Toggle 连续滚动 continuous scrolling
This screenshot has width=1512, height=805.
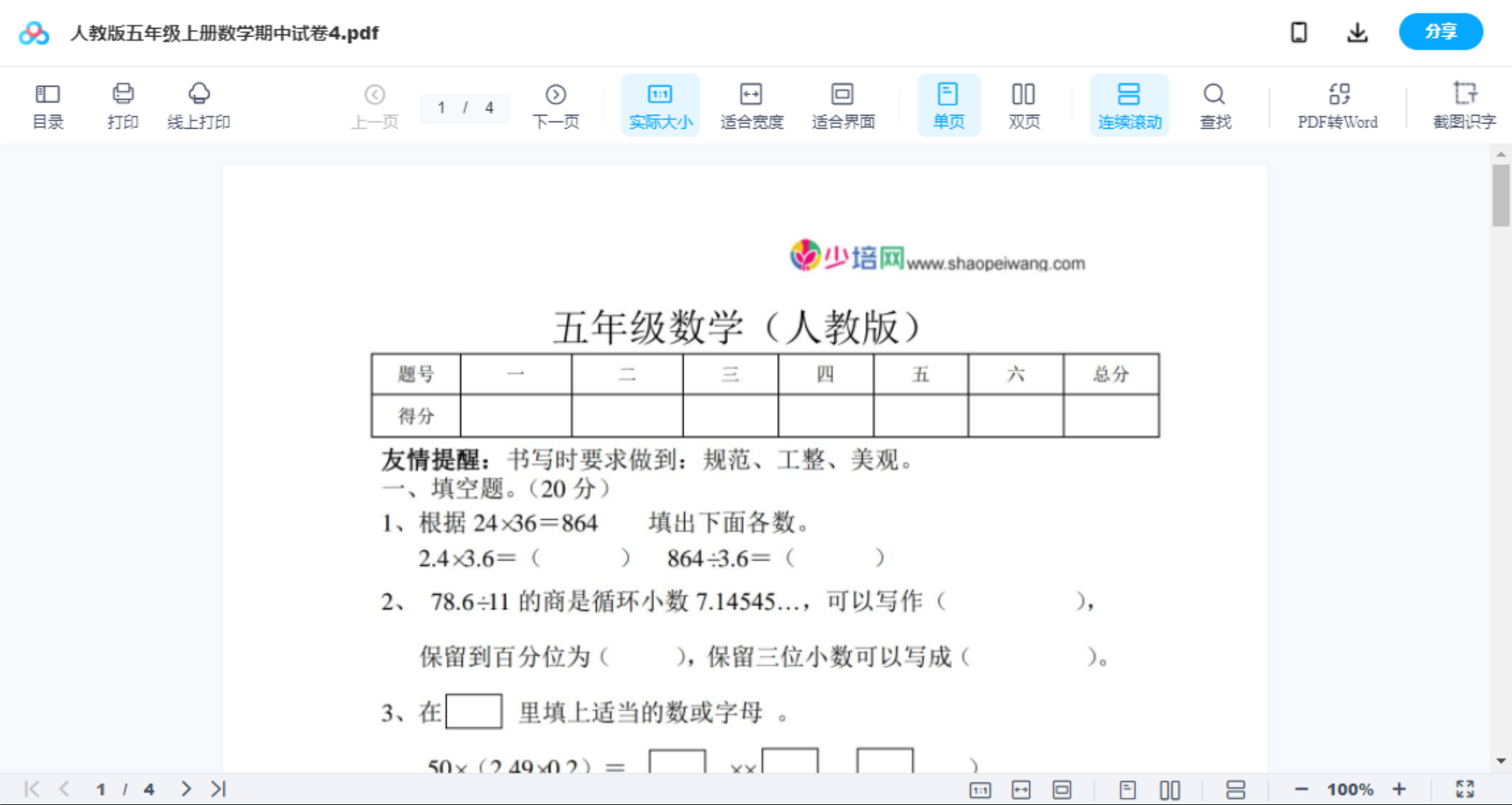(x=1129, y=106)
